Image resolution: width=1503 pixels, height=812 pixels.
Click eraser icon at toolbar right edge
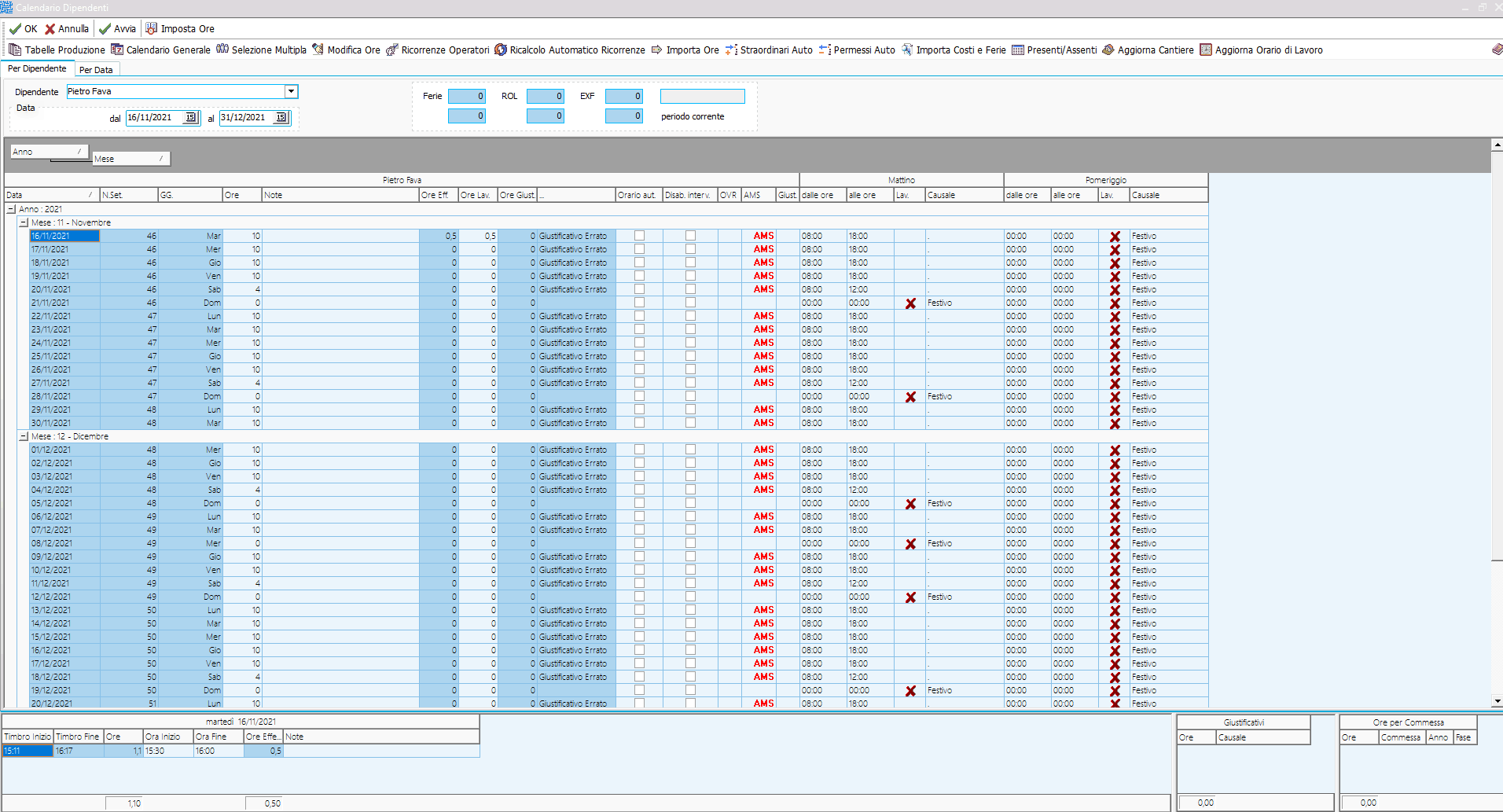point(1497,50)
